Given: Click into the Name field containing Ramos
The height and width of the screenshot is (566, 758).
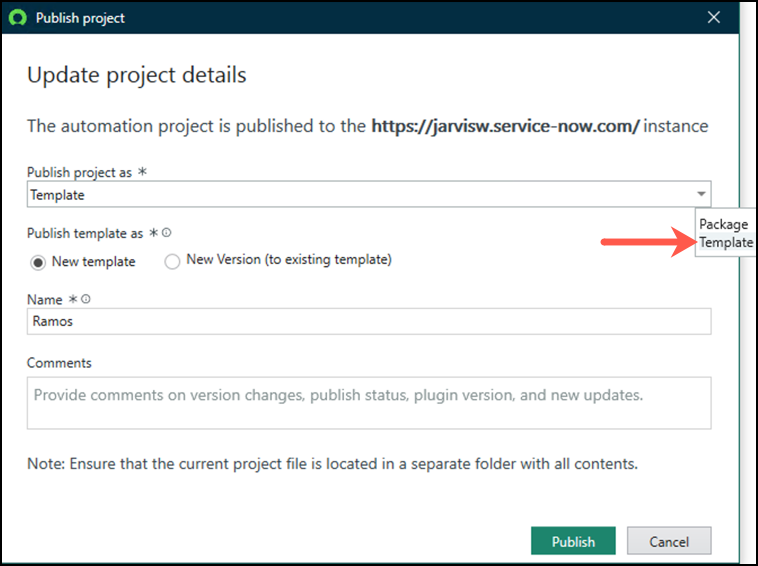Looking at the screenshot, I should point(369,321).
